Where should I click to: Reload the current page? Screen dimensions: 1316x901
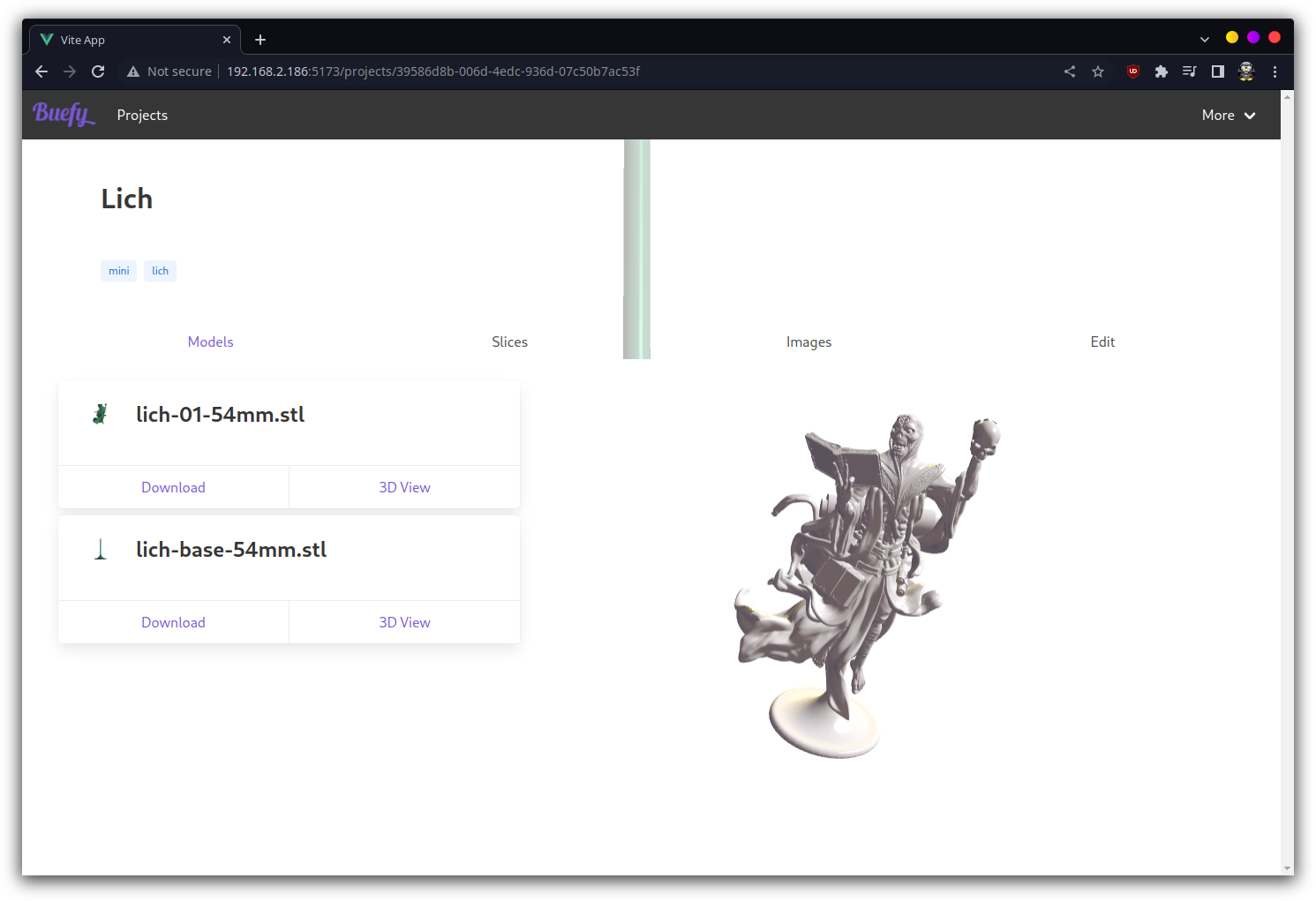click(x=98, y=71)
